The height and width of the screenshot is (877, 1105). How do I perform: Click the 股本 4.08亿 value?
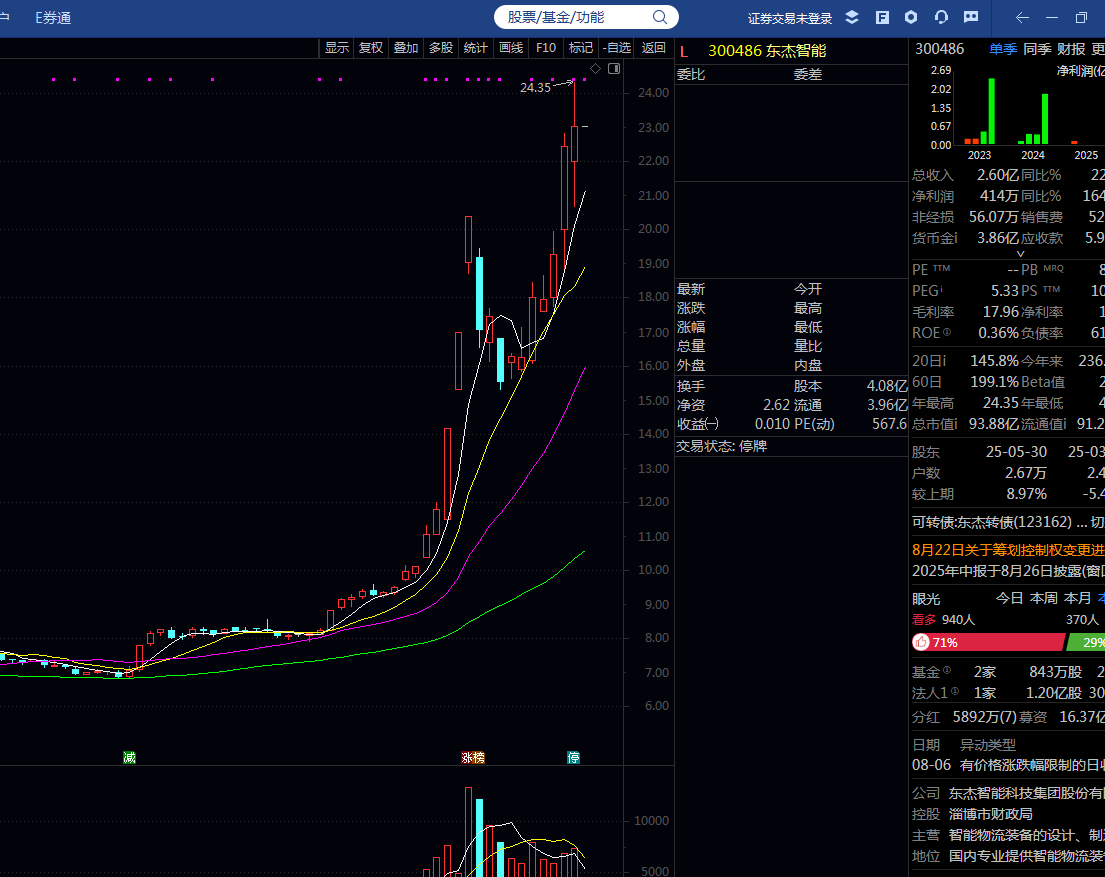[887, 386]
